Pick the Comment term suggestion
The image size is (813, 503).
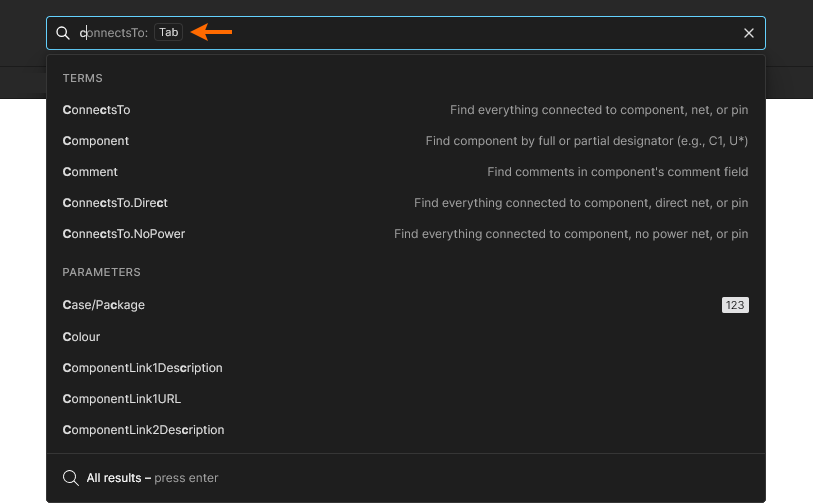405,172
